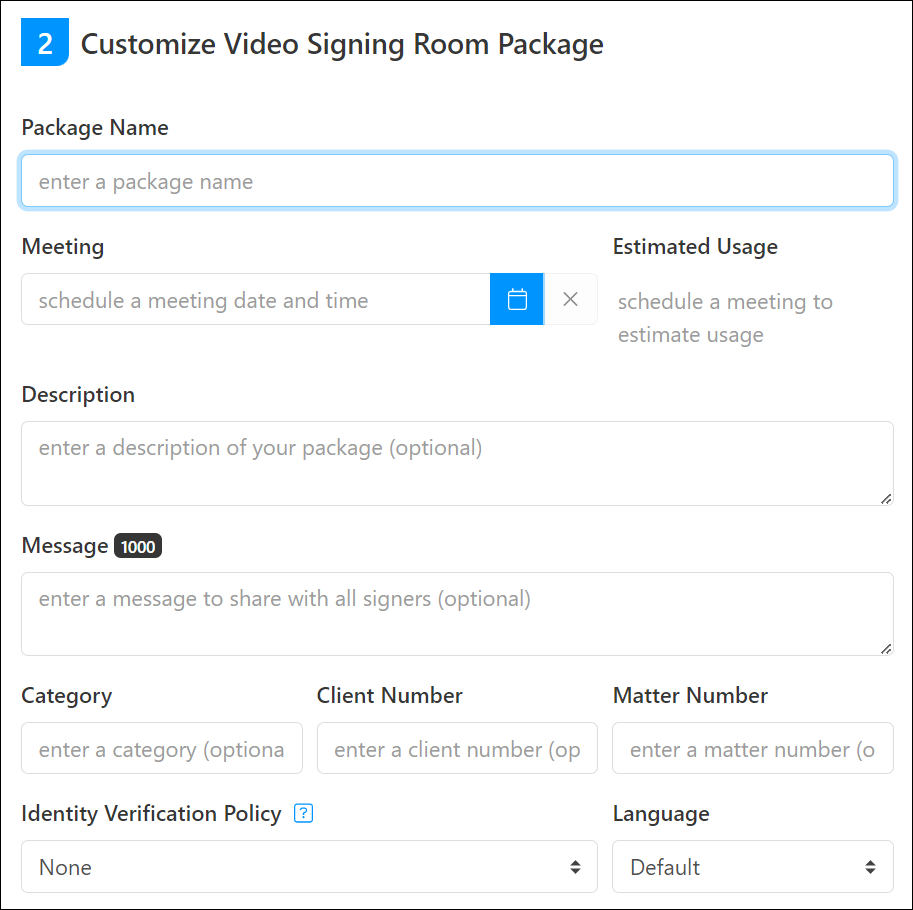Viewport: 913px width, 910px height.
Task: Open the Language Default dropdown
Action: click(x=752, y=866)
